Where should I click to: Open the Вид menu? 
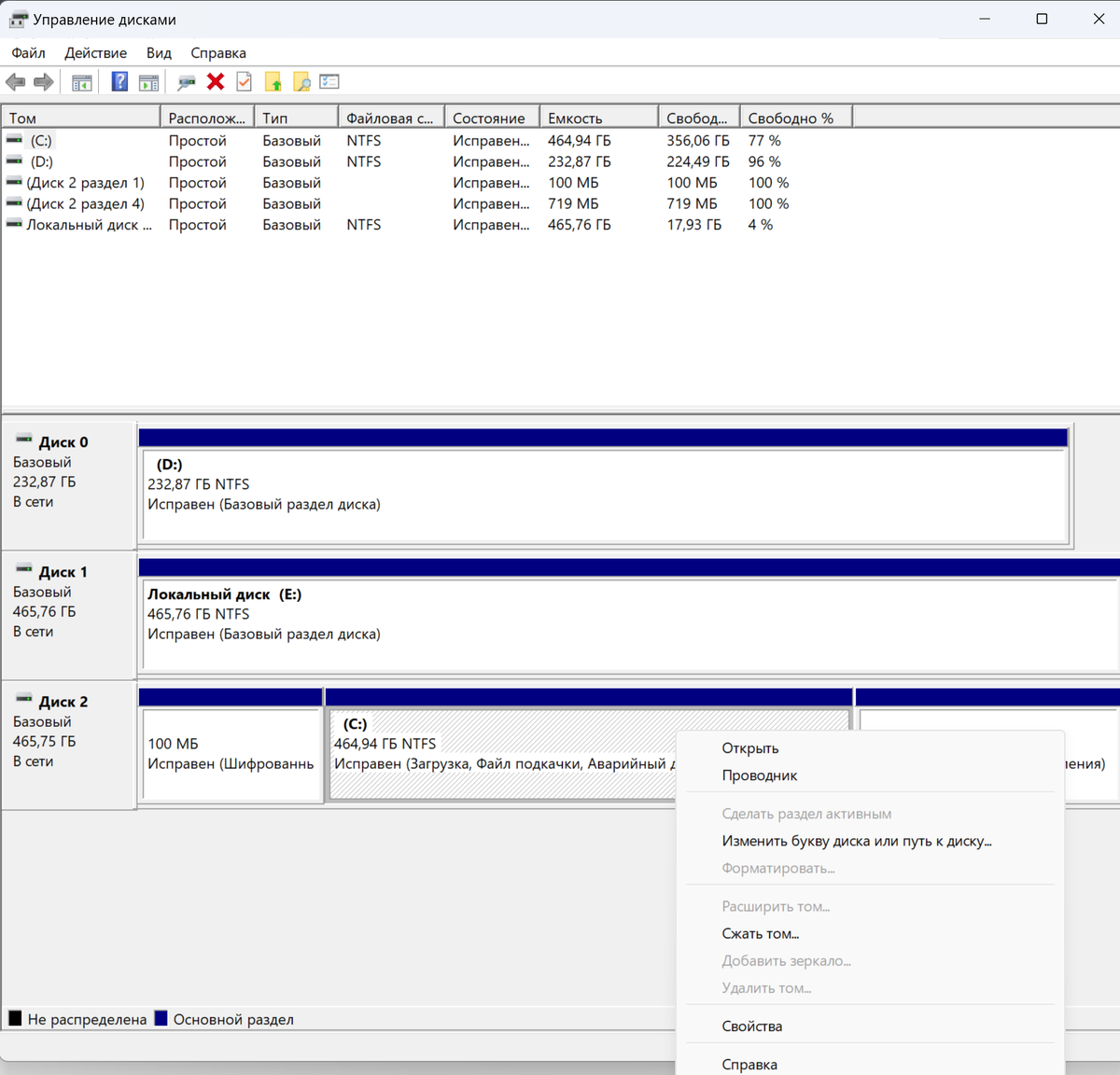[x=159, y=53]
